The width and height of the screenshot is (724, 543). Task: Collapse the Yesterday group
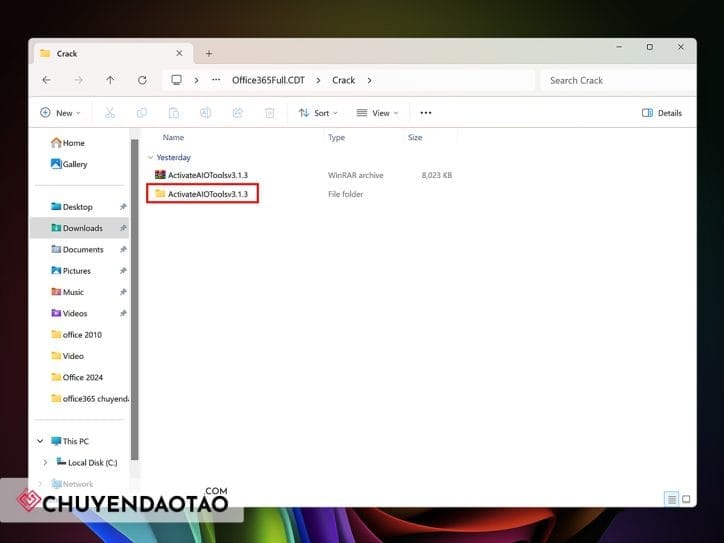tap(150, 157)
